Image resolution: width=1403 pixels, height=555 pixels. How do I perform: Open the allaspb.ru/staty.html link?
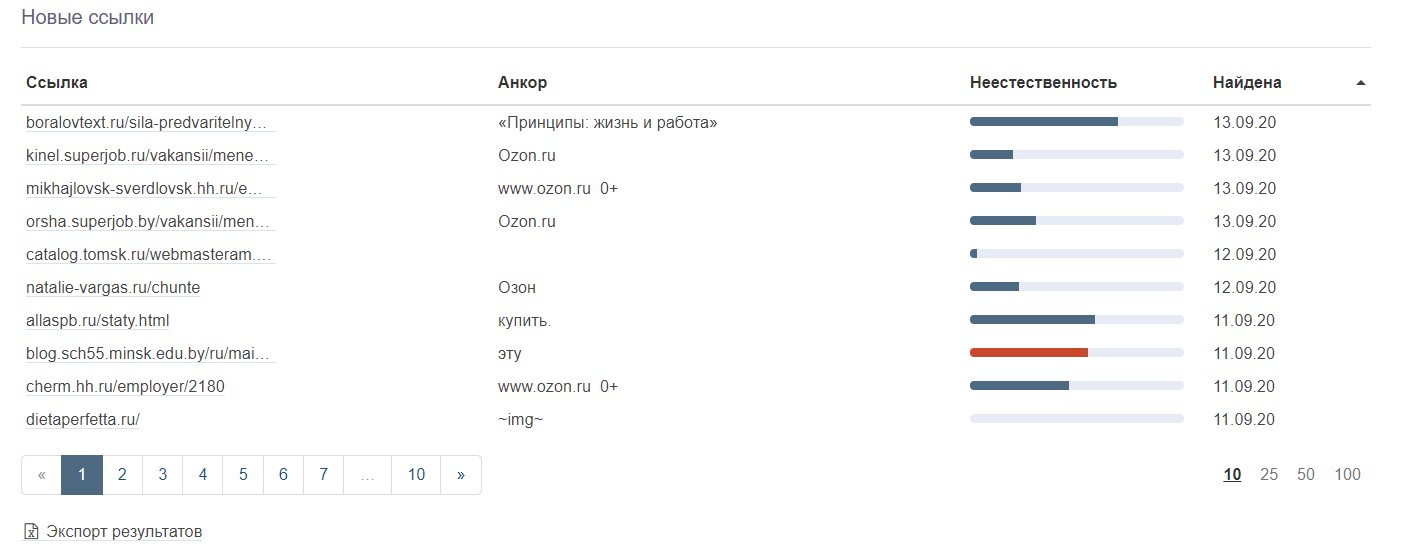(98, 321)
